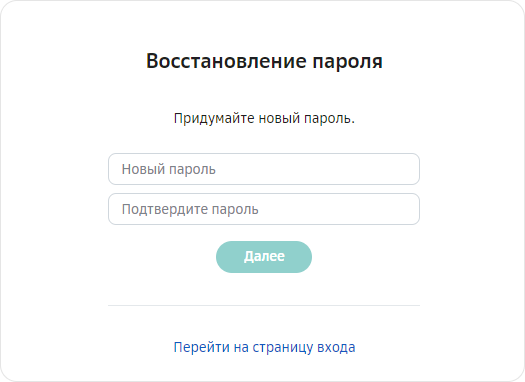The image size is (525, 382).
Task: Click the rounded 'Далее' continue button
Action: [x=264, y=257]
